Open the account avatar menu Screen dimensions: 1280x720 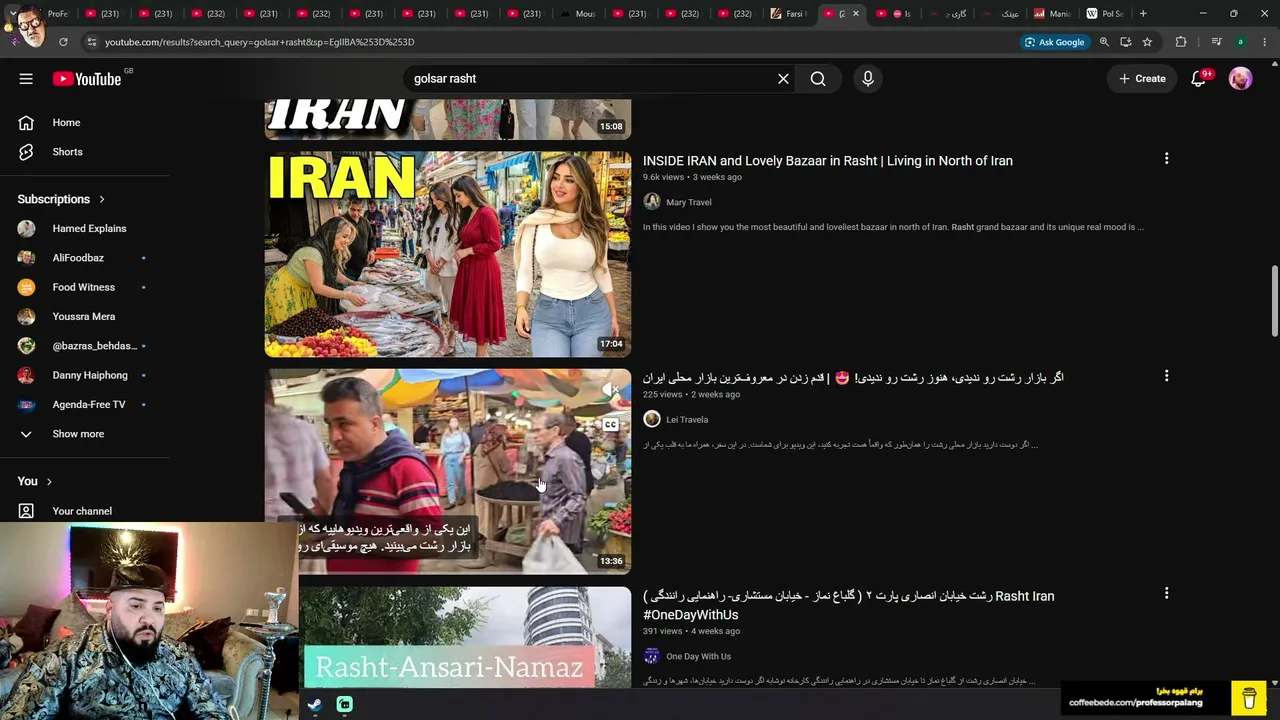[1241, 79]
